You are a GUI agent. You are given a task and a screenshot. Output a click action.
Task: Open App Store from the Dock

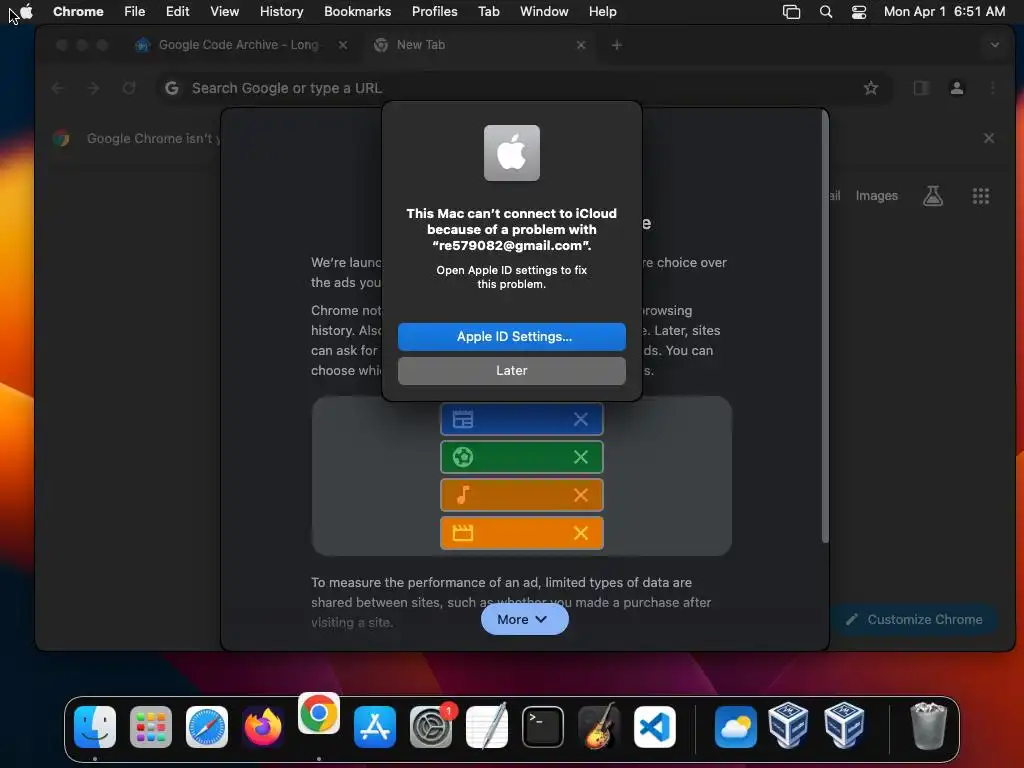coord(375,727)
